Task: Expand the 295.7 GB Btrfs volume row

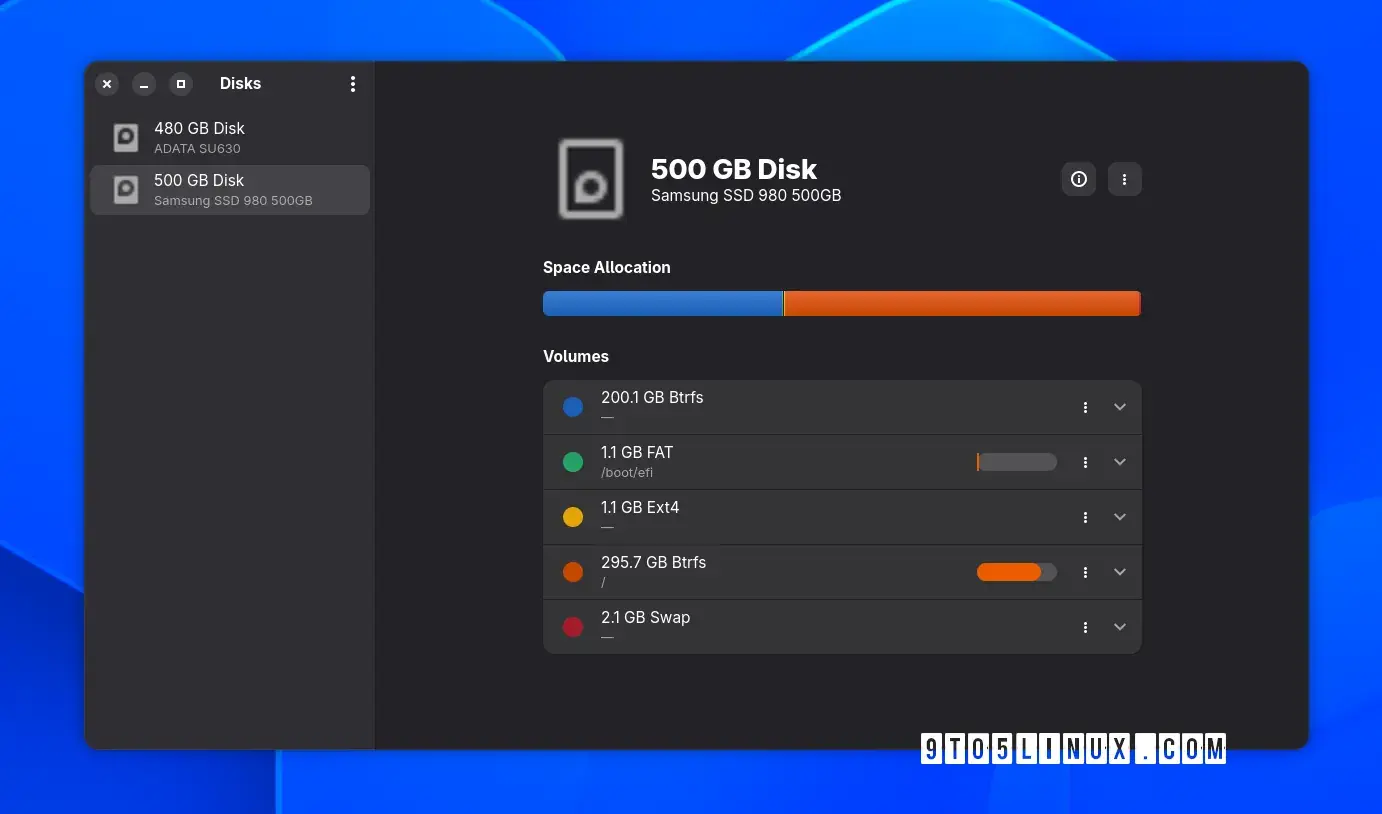Action: click(x=1120, y=572)
